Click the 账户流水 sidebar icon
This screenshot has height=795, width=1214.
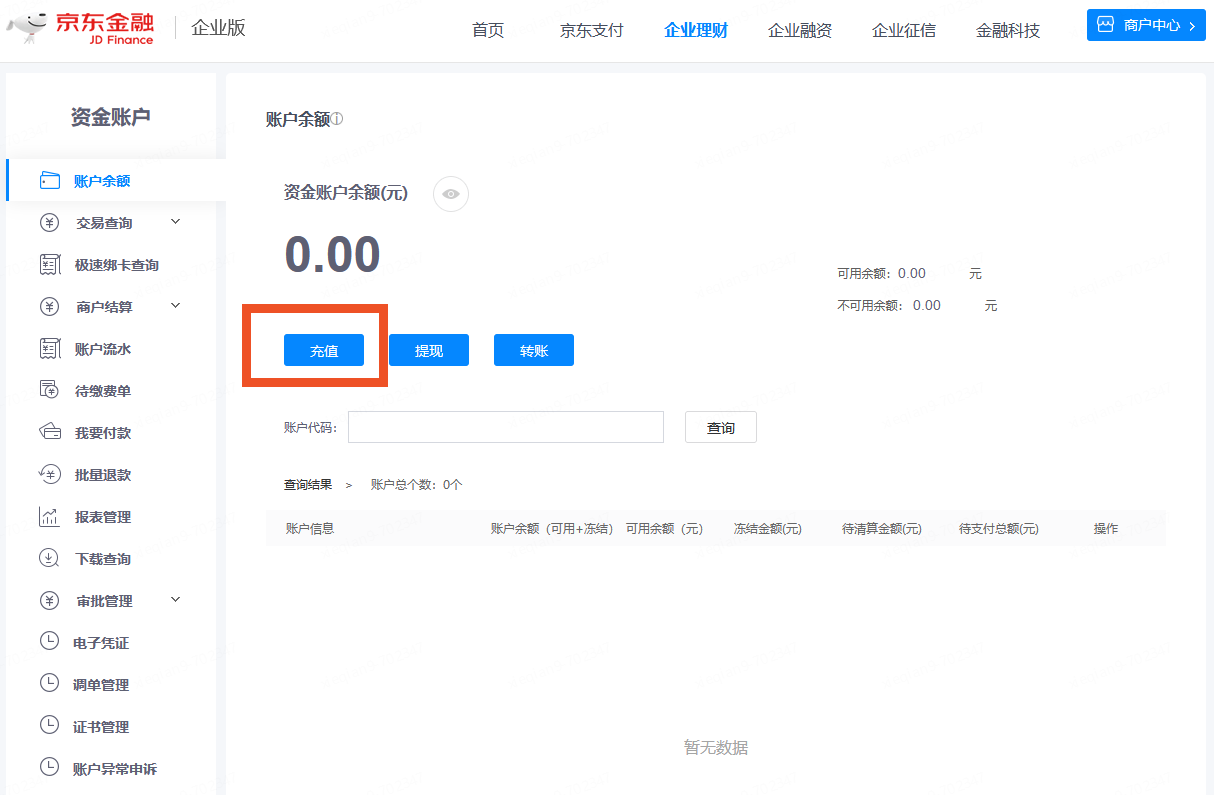tap(50, 349)
